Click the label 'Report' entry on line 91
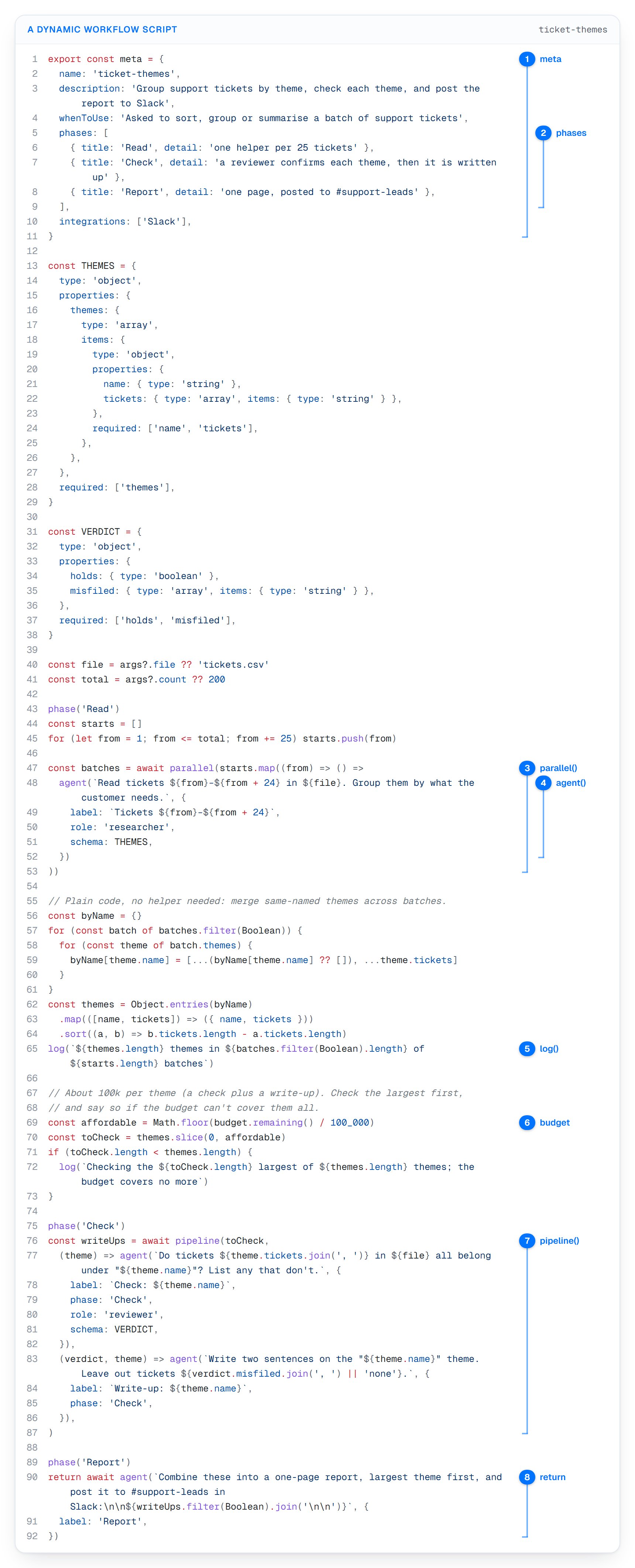 click(103, 1521)
